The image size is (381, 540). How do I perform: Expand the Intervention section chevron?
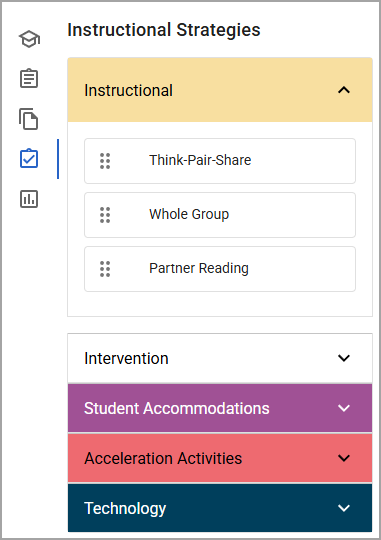click(344, 358)
